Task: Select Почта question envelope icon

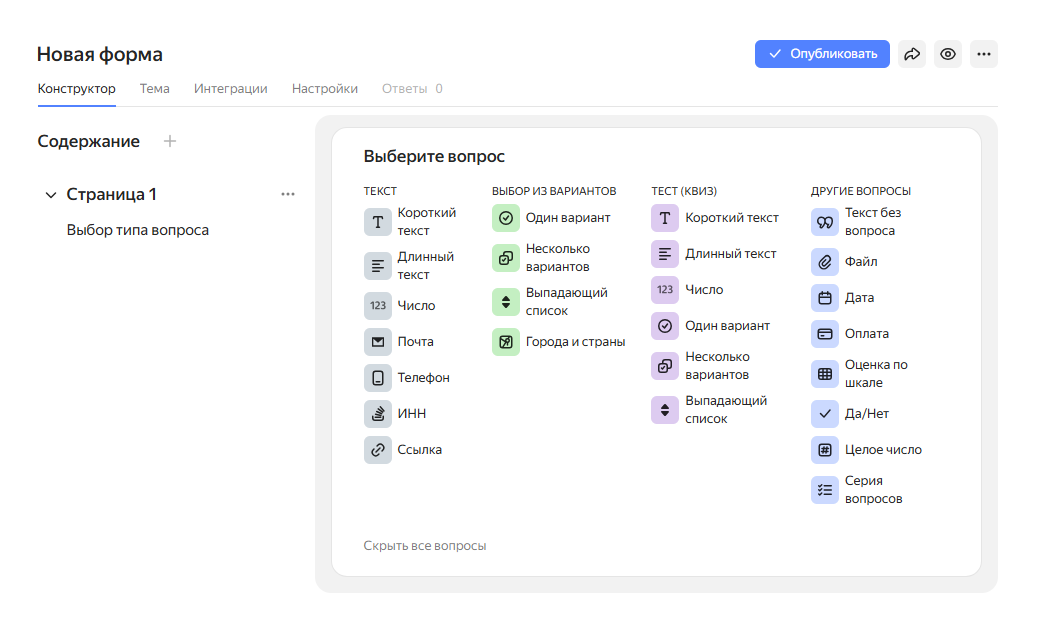Action: coord(378,342)
